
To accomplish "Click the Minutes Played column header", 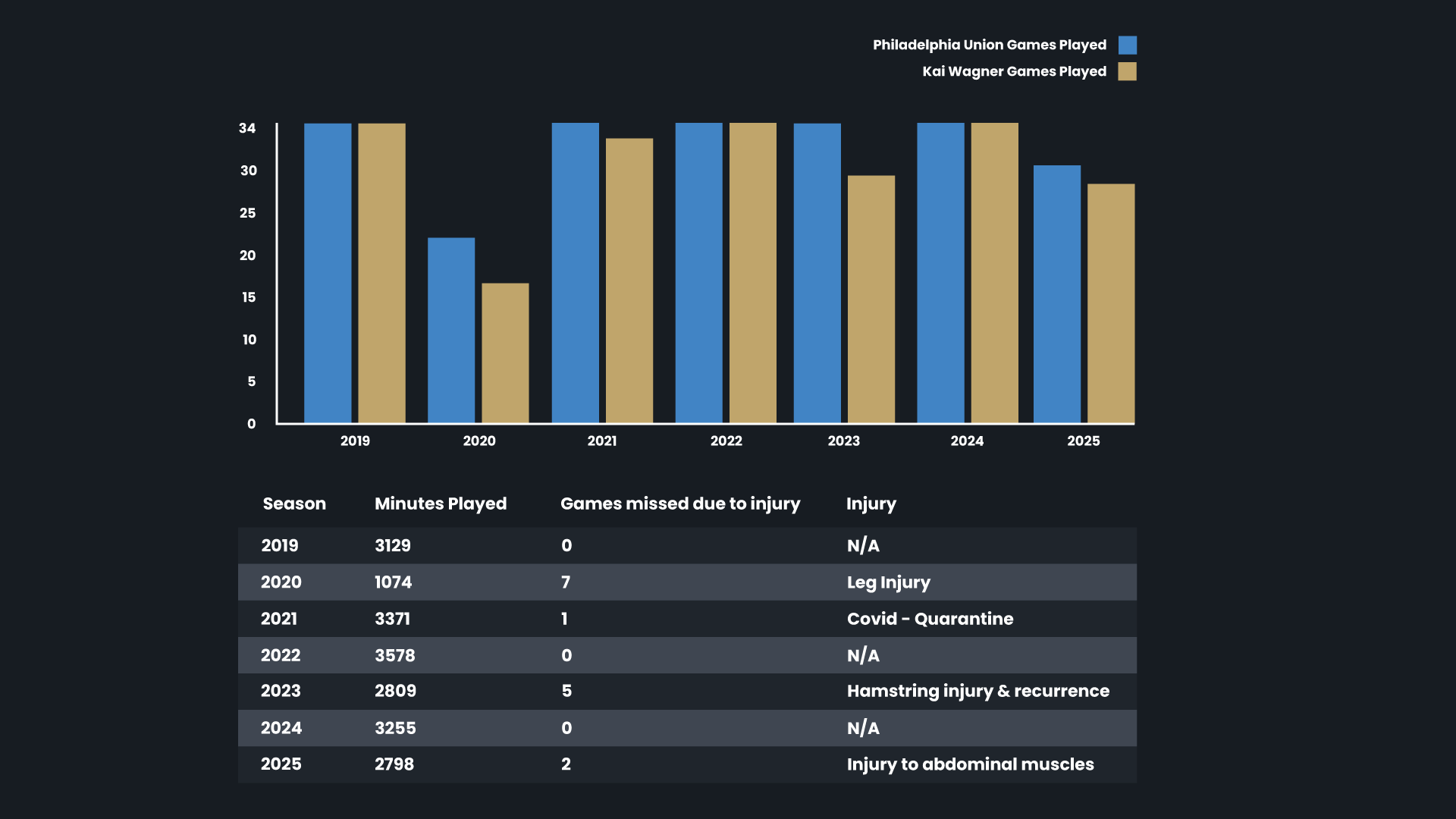I will coord(440,504).
